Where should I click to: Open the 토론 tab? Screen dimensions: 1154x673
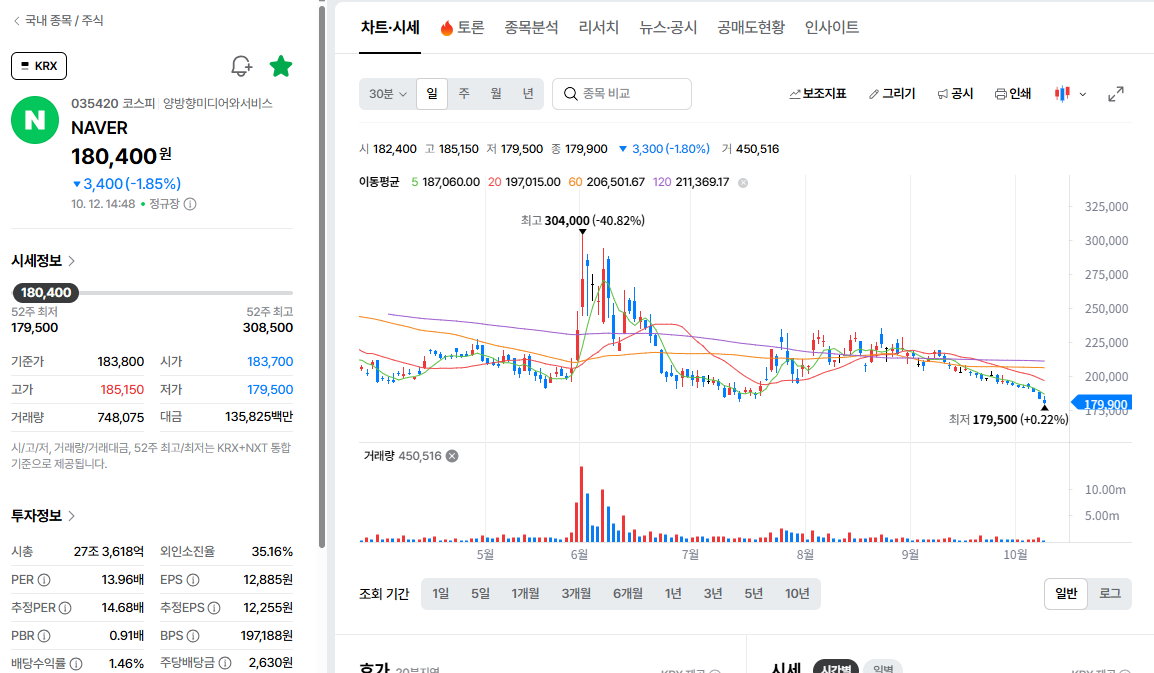tap(462, 28)
